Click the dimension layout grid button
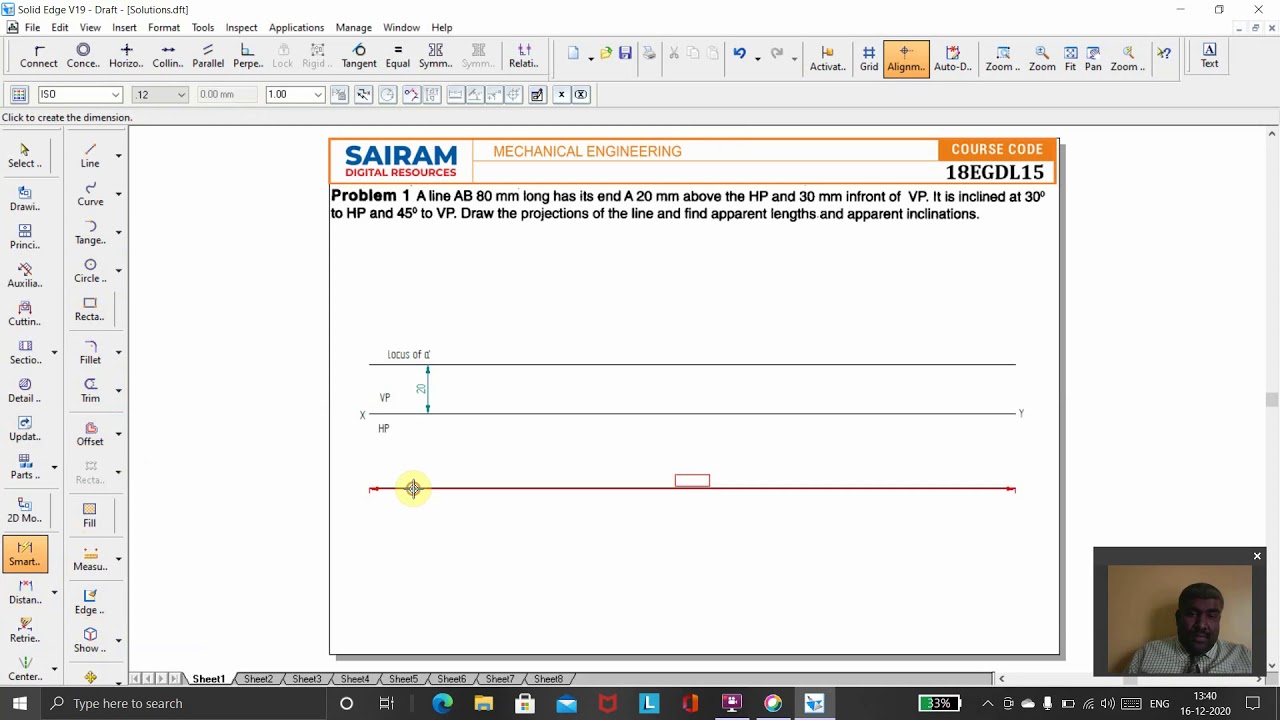 pos(19,94)
